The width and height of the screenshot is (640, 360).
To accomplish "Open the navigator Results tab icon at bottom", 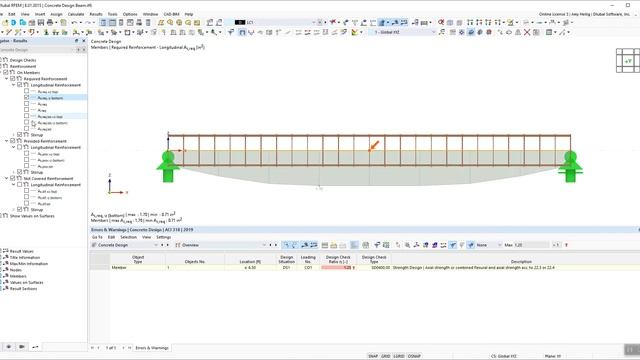I will coord(35,347).
